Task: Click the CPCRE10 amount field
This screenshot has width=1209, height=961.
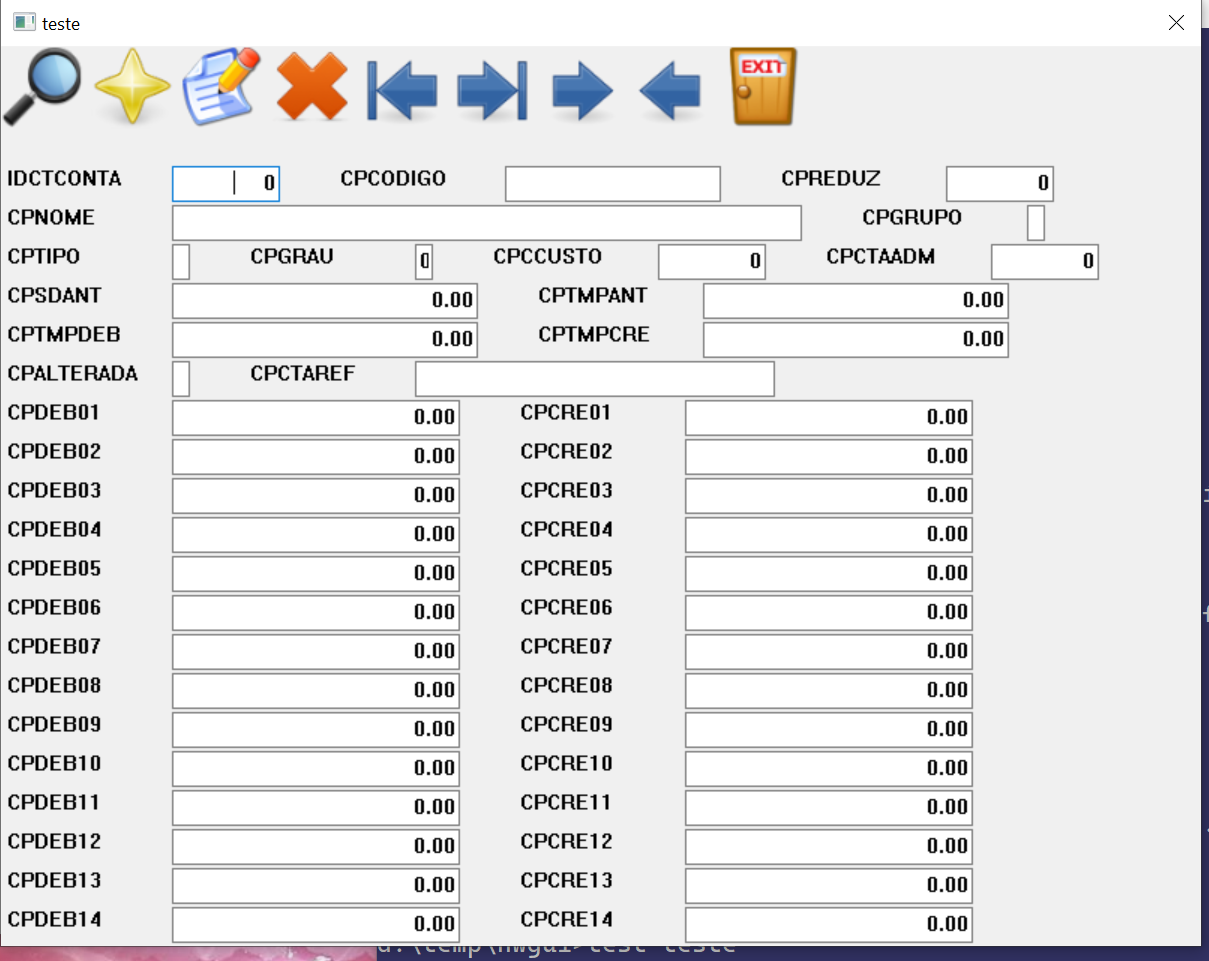Action: tap(829, 769)
